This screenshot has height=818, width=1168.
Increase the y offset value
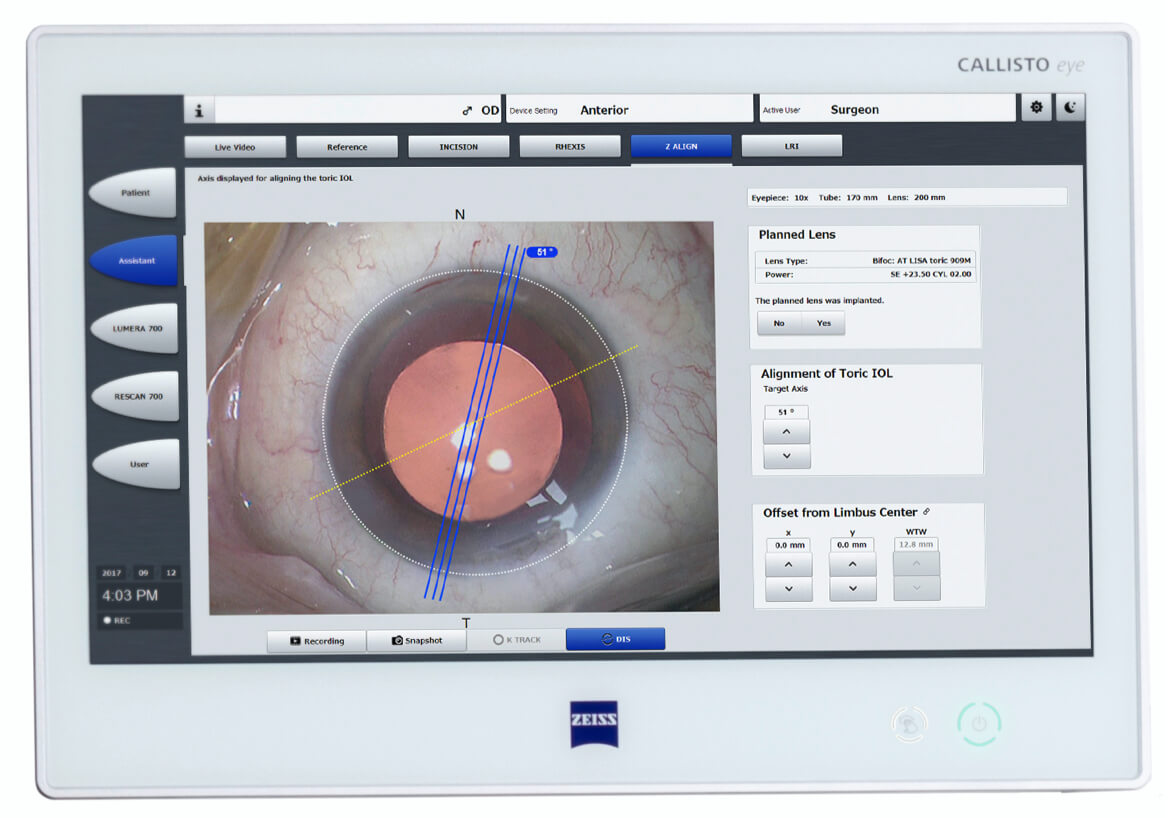(852, 563)
